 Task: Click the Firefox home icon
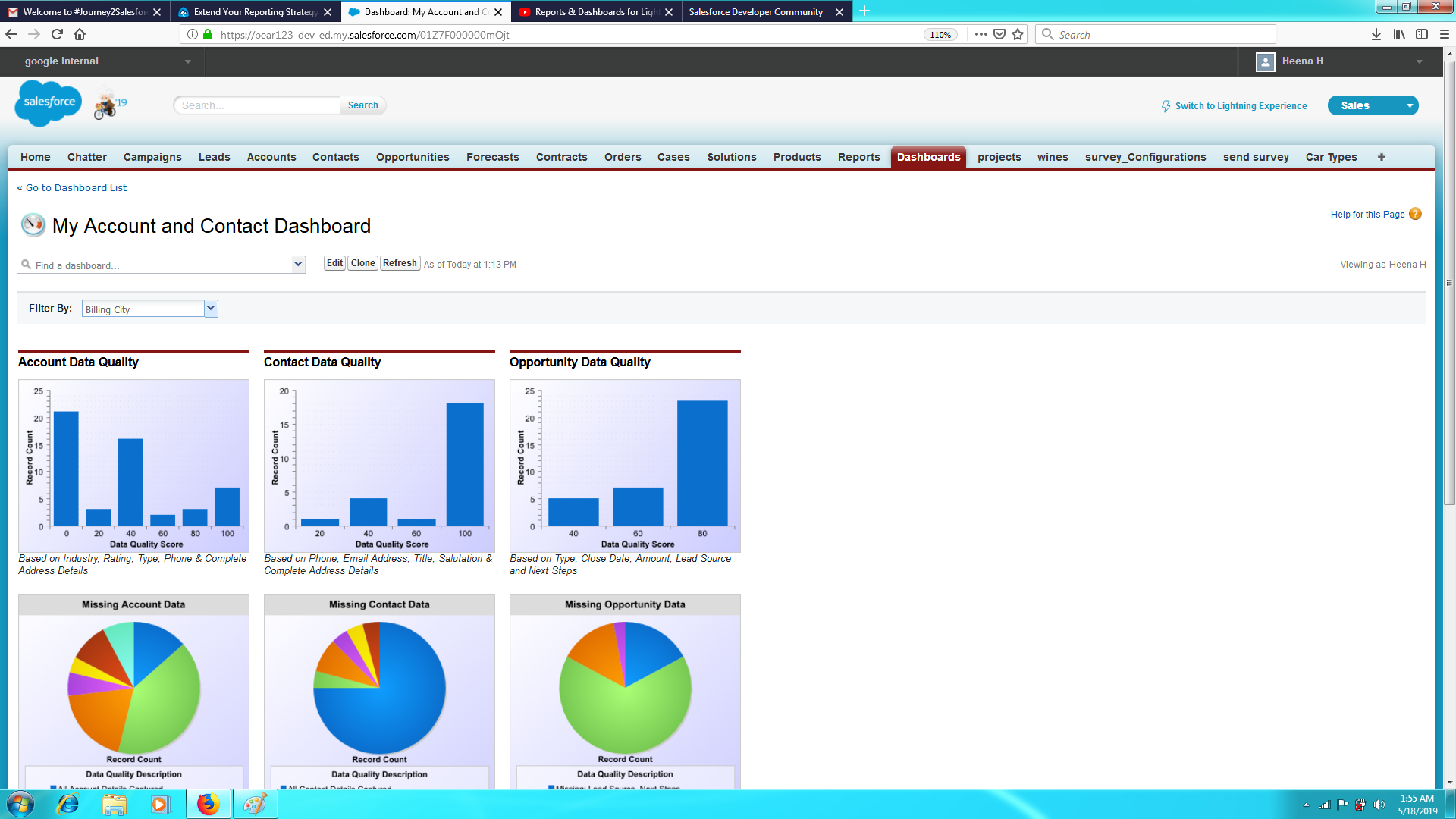pos(80,34)
